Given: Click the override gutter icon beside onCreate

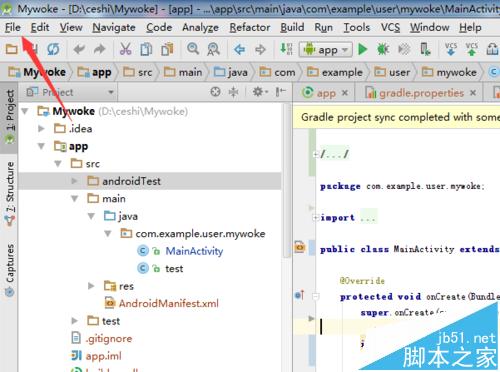Looking at the screenshot, I should (x=299, y=295).
